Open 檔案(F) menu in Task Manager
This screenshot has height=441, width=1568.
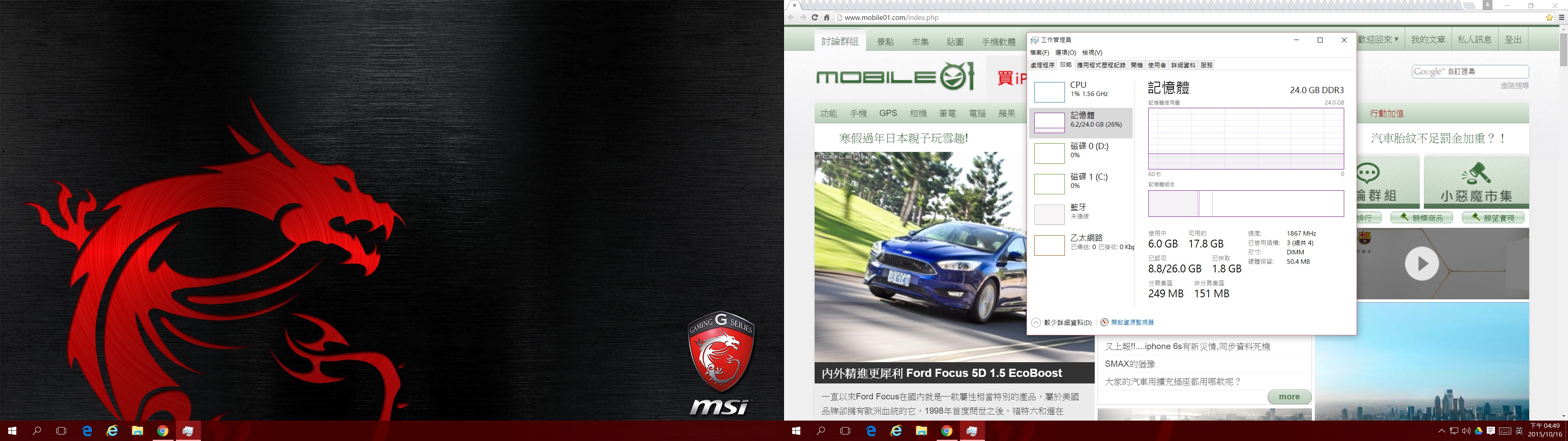pos(1040,52)
